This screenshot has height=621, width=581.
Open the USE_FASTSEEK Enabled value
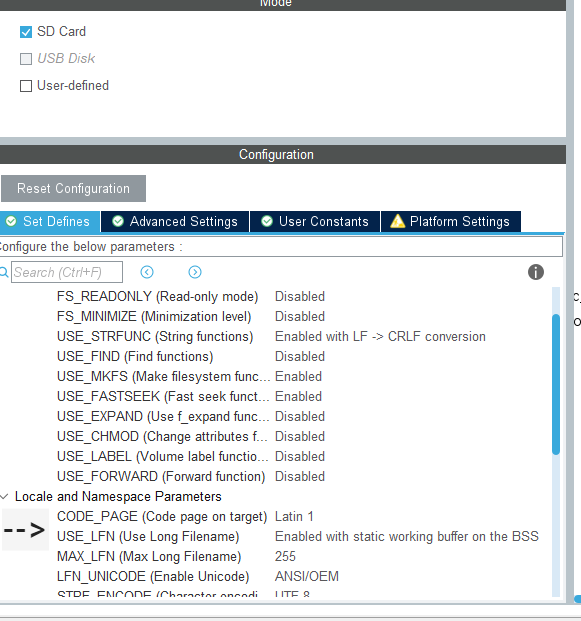pos(298,396)
